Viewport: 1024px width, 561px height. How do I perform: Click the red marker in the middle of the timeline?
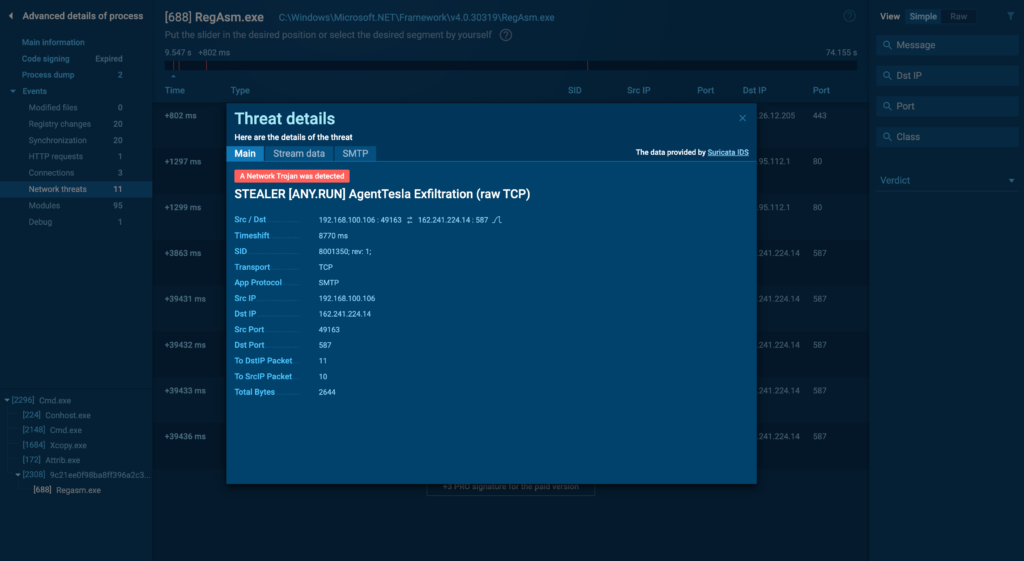(x=587, y=66)
